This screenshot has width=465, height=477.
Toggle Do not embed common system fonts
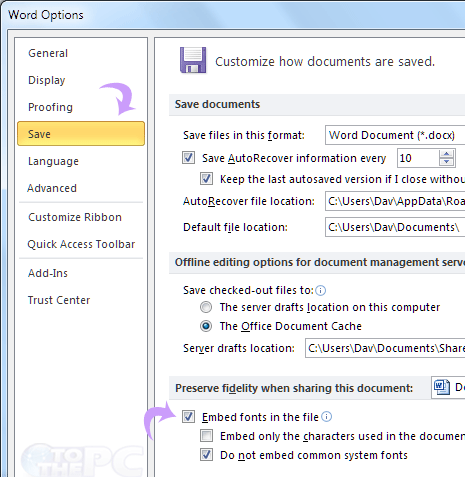[206, 455]
